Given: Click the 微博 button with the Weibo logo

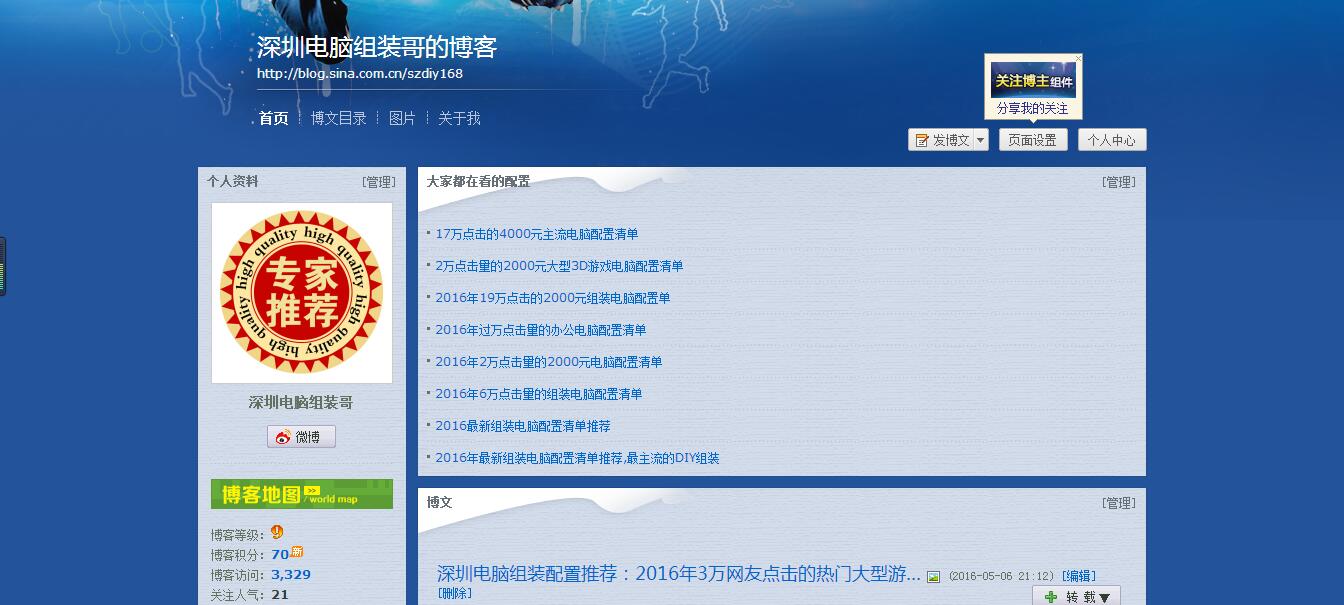Looking at the screenshot, I should point(301,437).
